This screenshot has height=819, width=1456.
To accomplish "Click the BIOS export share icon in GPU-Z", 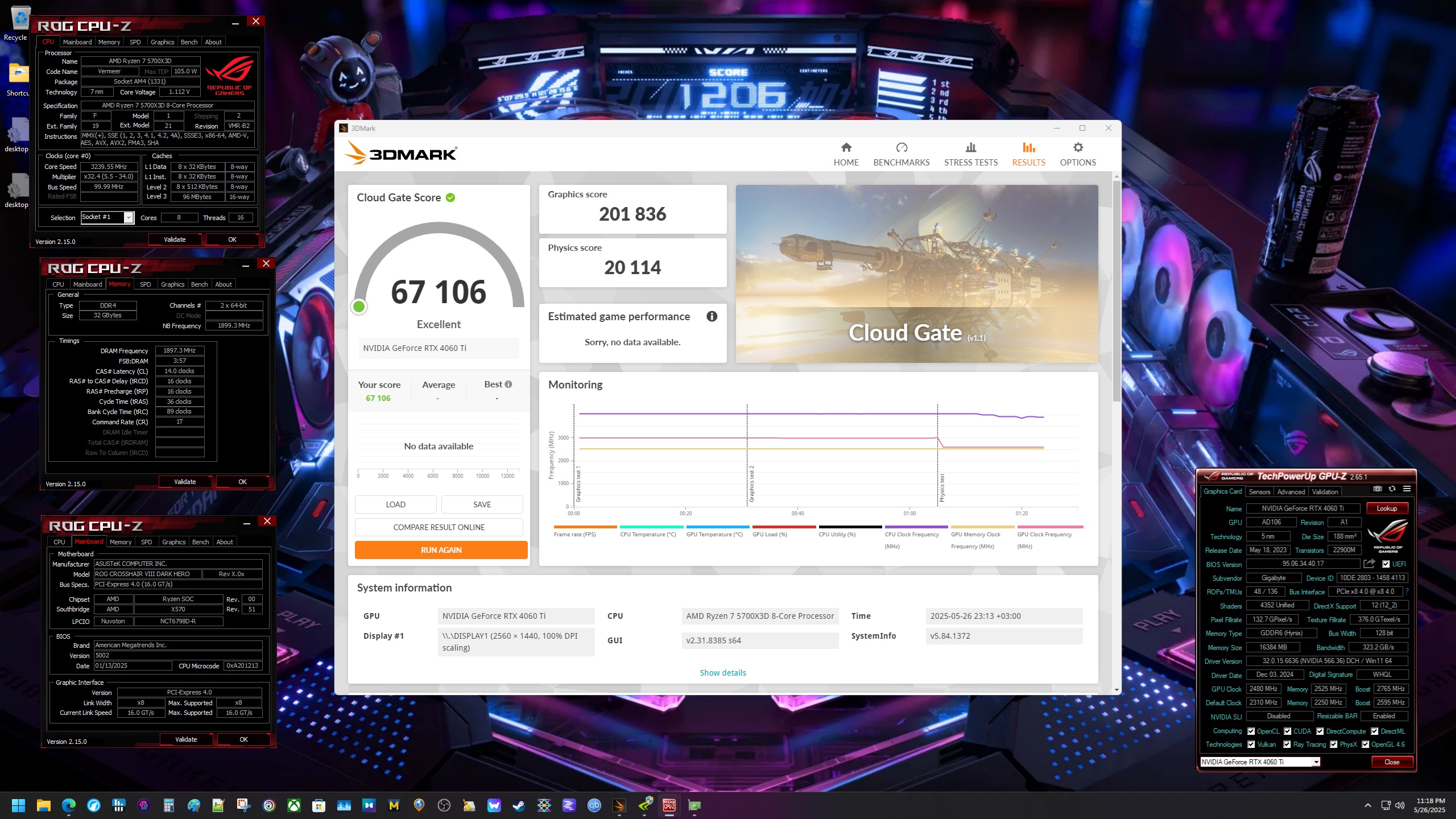I will pyautogui.click(x=1369, y=564).
